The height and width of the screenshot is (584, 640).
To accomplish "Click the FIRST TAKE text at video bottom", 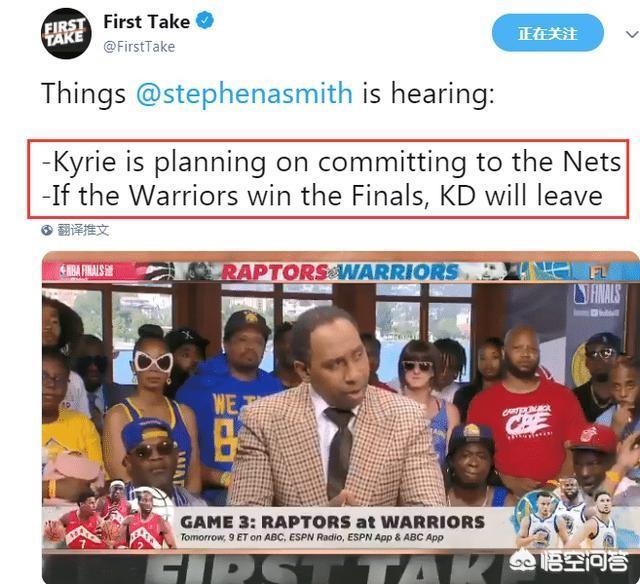I will (x=320, y=569).
